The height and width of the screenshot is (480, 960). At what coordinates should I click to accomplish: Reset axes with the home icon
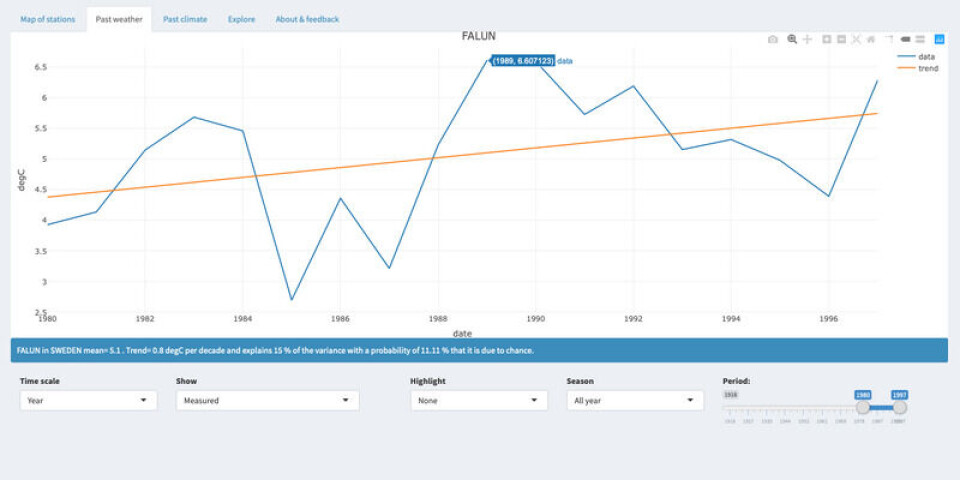(871, 39)
